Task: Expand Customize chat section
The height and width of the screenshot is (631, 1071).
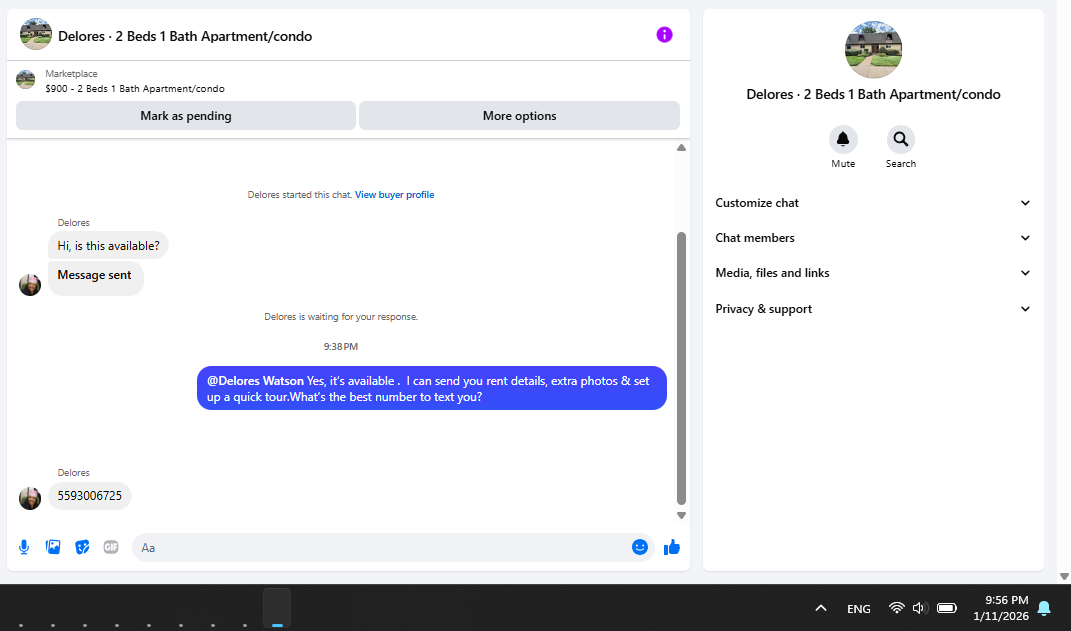Action: tap(872, 203)
